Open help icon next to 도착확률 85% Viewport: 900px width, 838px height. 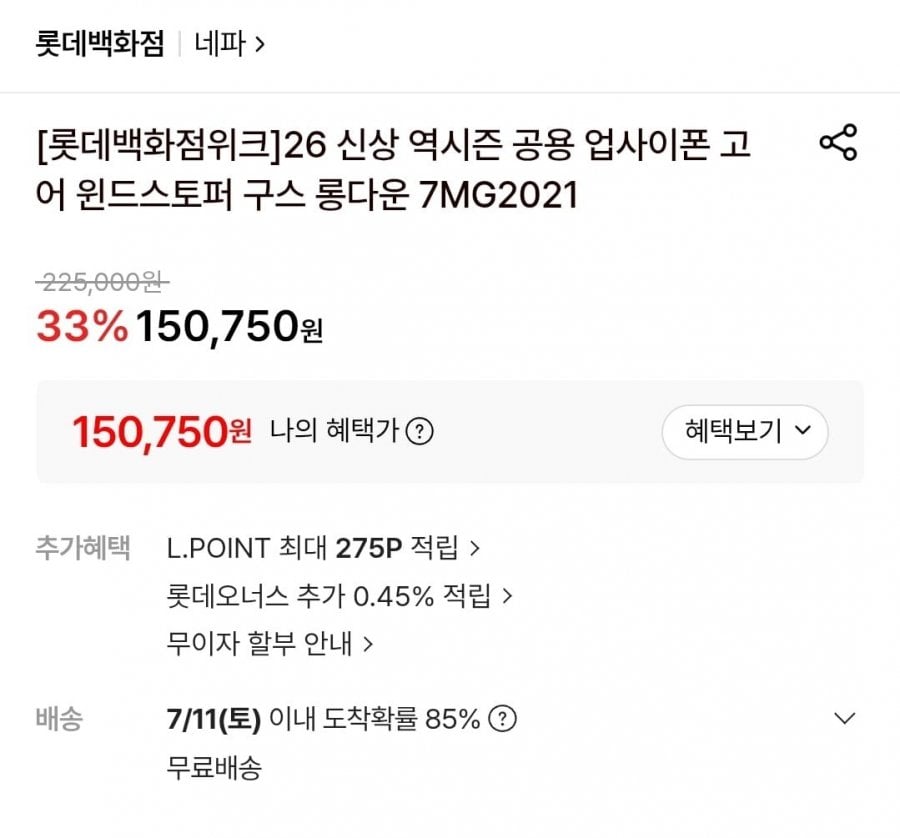[x=502, y=718]
